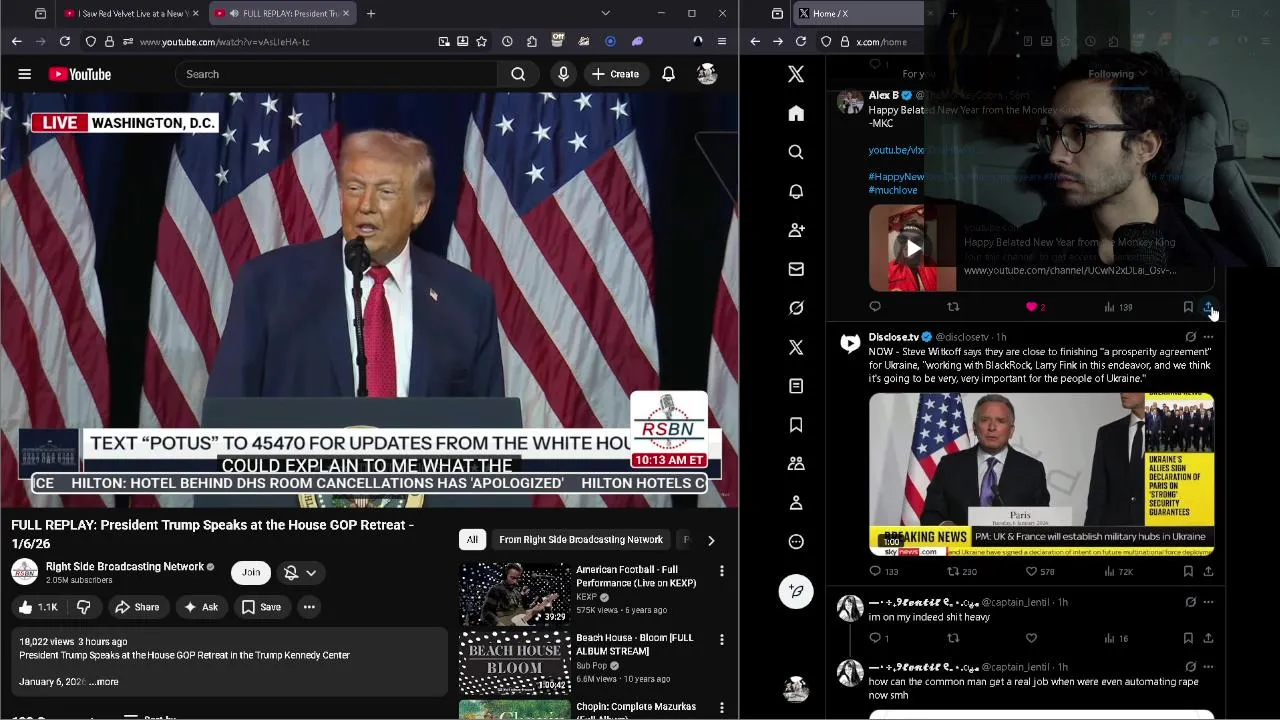This screenshot has height=720, width=1280.
Task: Open X Messages envelope in sidebar
Action: click(x=796, y=269)
